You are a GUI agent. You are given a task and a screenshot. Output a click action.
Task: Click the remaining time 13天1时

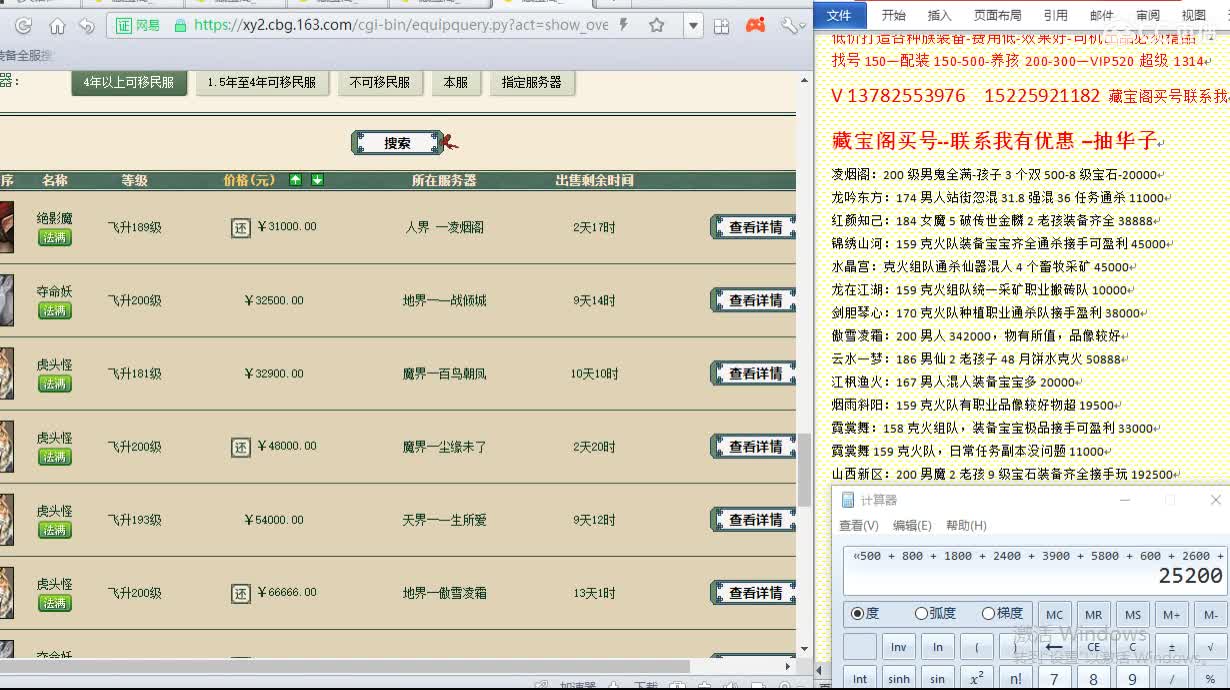click(x=594, y=594)
